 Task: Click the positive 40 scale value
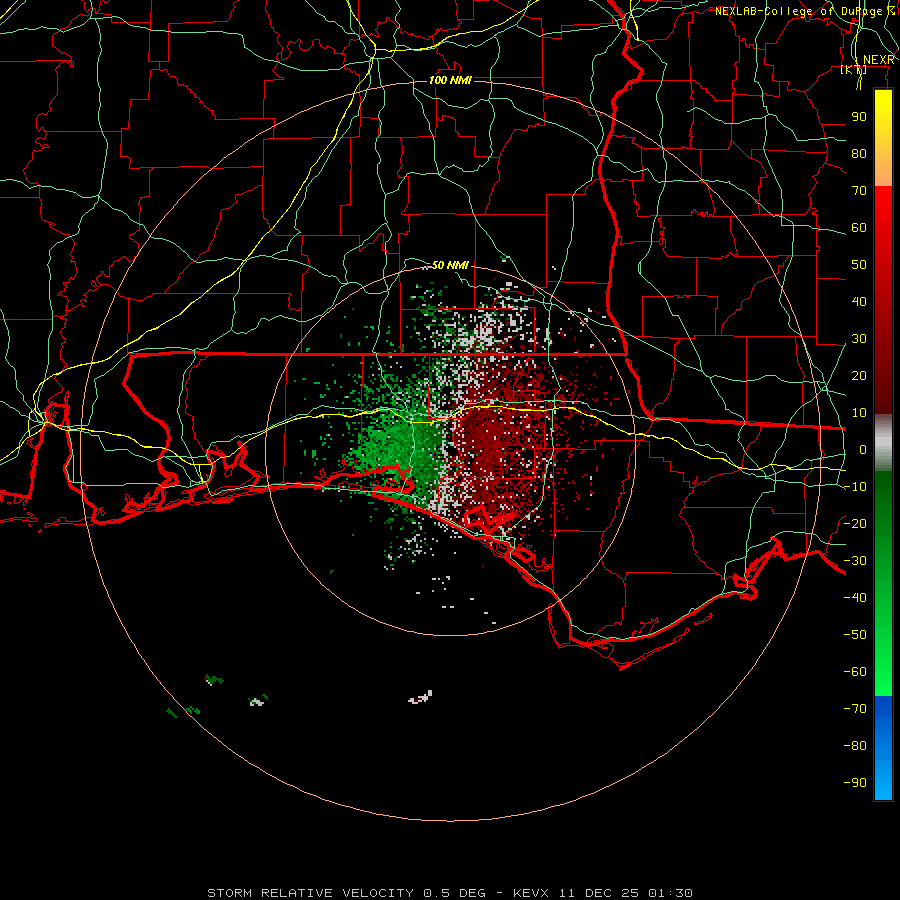click(859, 302)
